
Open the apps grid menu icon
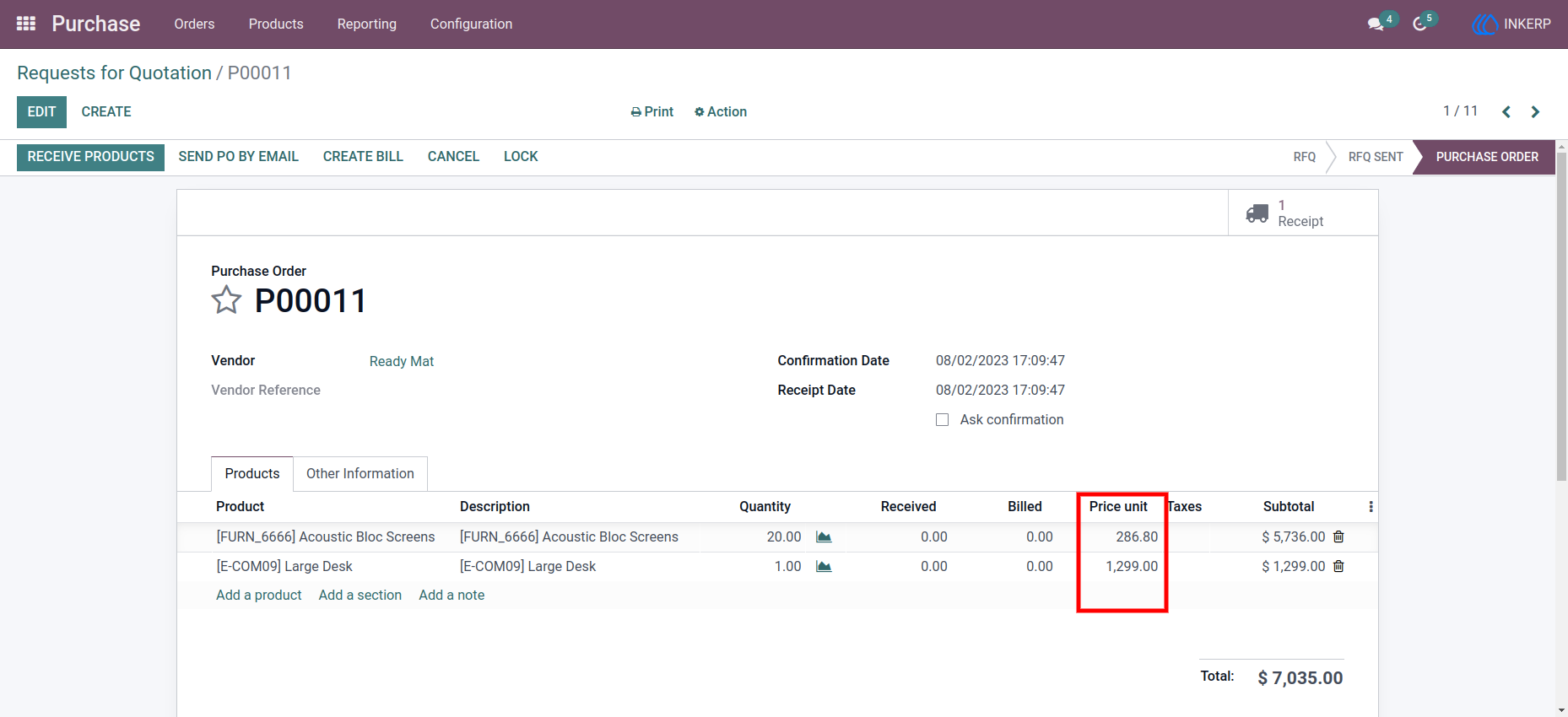tap(26, 24)
